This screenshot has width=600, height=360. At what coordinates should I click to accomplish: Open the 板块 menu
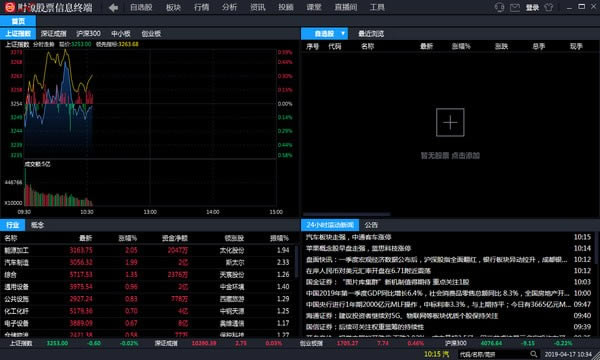[x=173, y=7]
